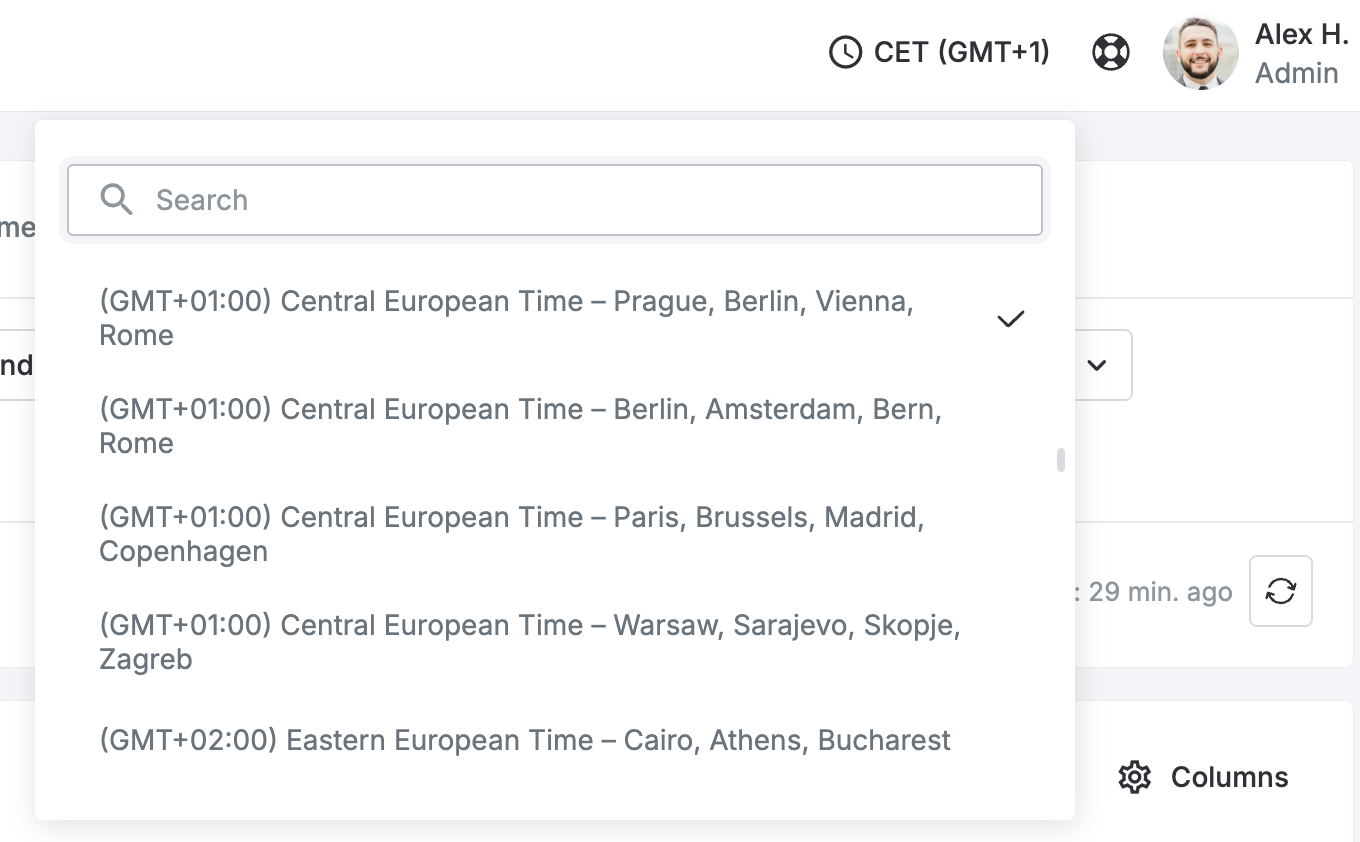Click the magnifier icon in search field
1360x842 pixels.
click(x=116, y=200)
